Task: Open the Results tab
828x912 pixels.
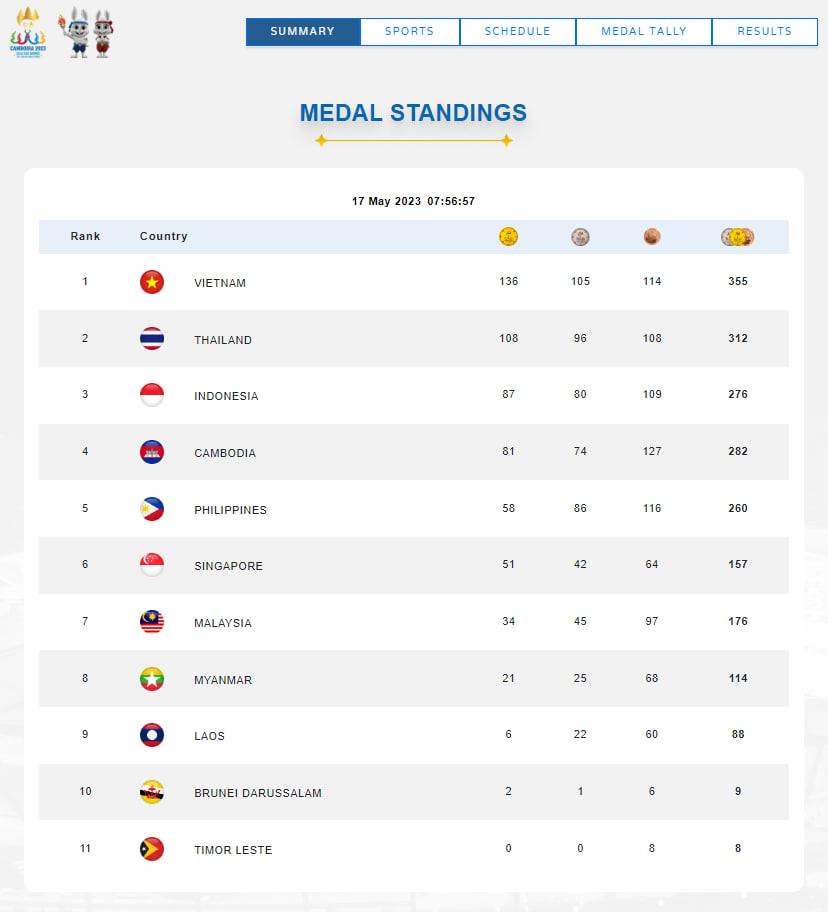Action: tap(765, 32)
